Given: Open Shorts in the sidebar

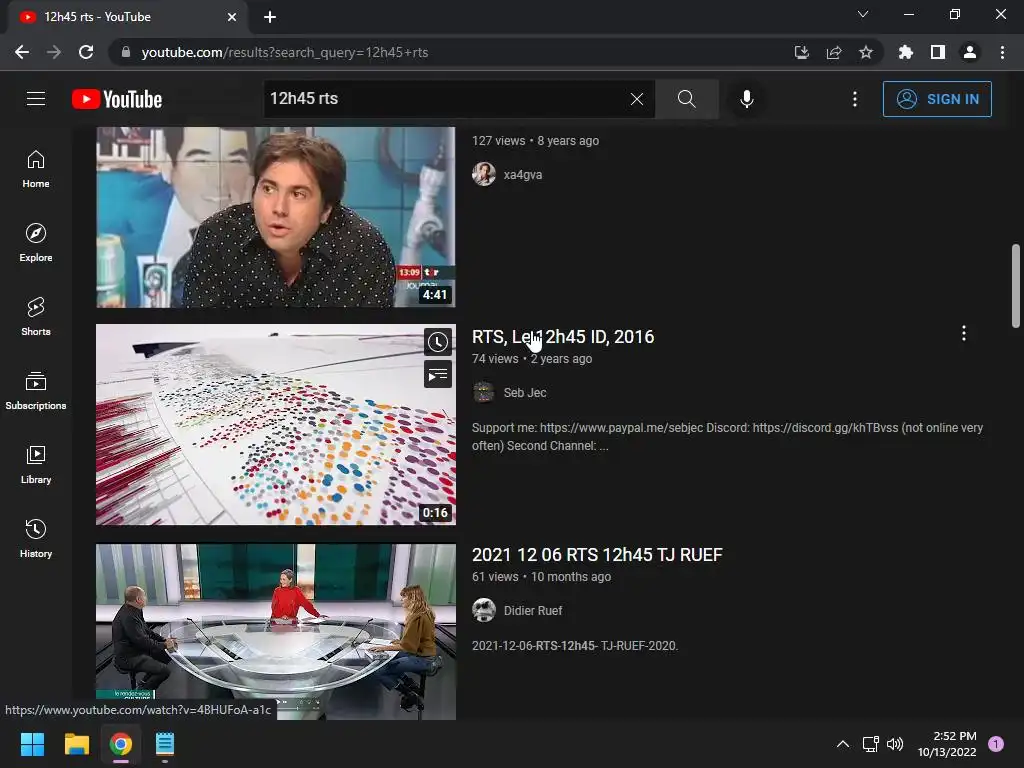Looking at the screenshot, I should (36, 317).
